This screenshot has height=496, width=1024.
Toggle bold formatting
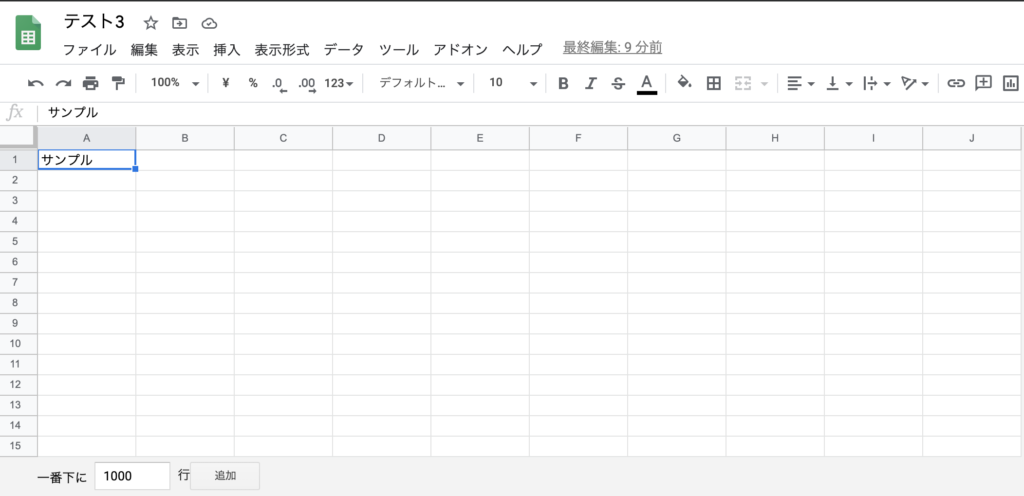(563, 83)
